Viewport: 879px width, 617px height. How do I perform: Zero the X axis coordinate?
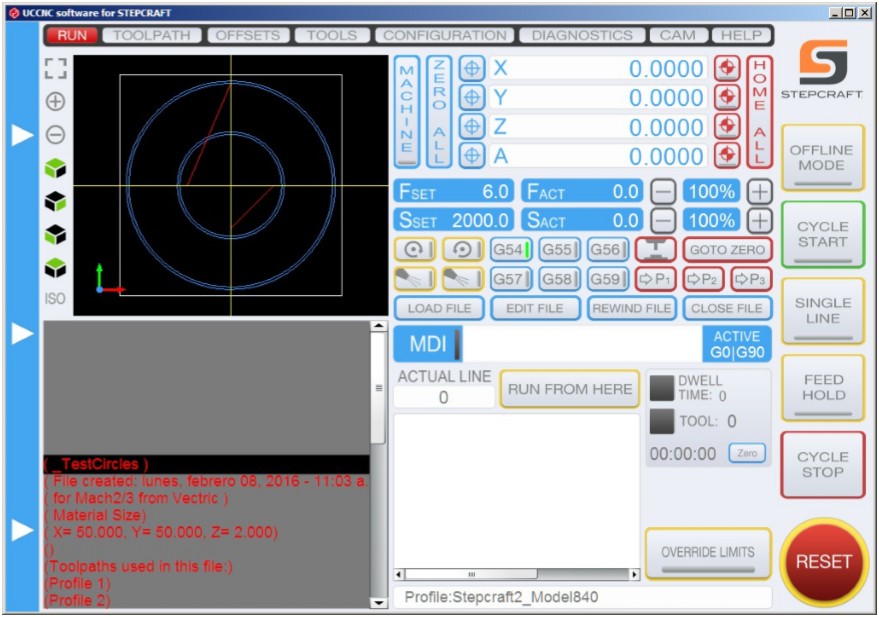[472, 68]
